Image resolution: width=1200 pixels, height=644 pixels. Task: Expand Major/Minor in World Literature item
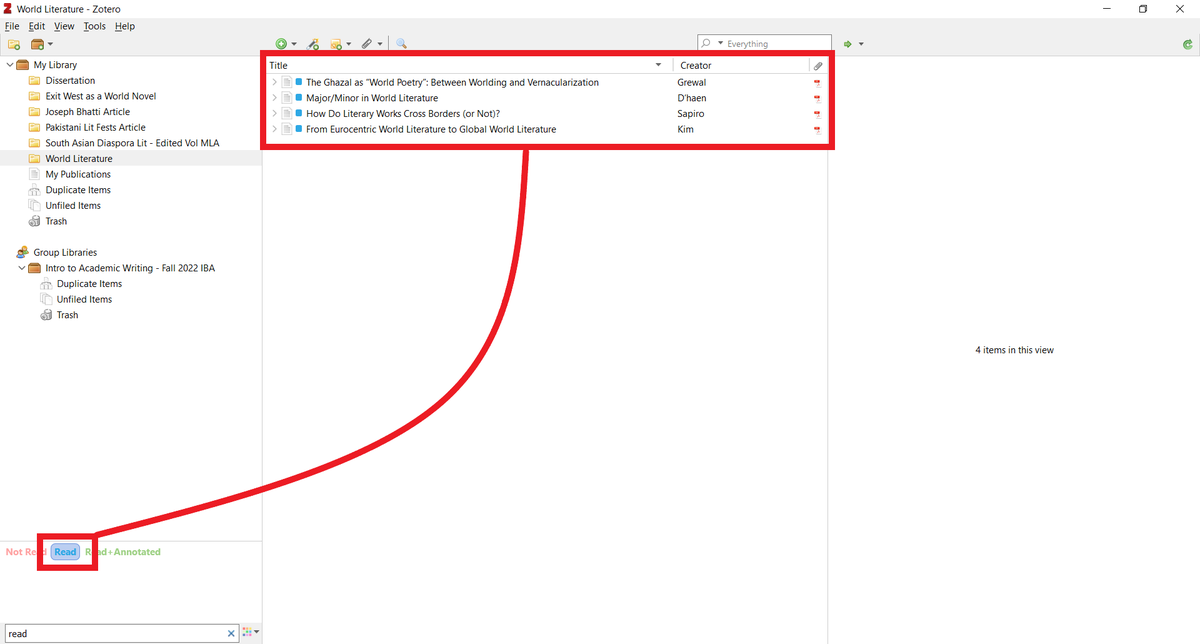274,98
